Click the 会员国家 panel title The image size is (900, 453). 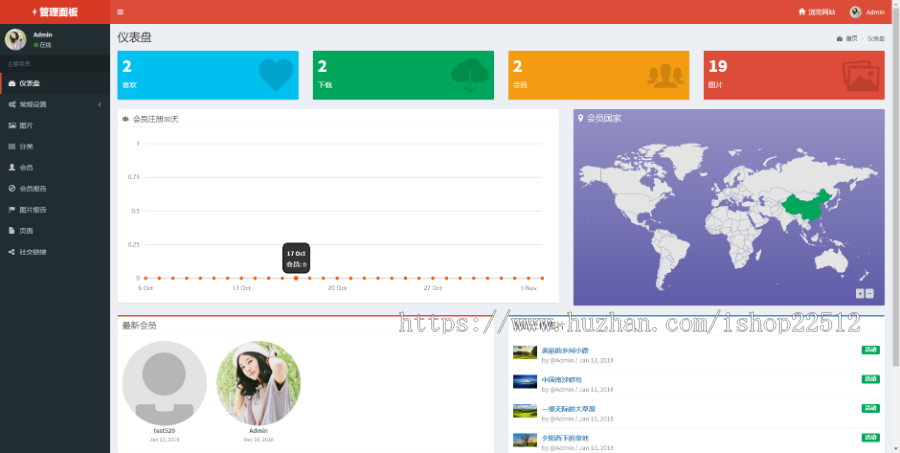coord(604,118)
